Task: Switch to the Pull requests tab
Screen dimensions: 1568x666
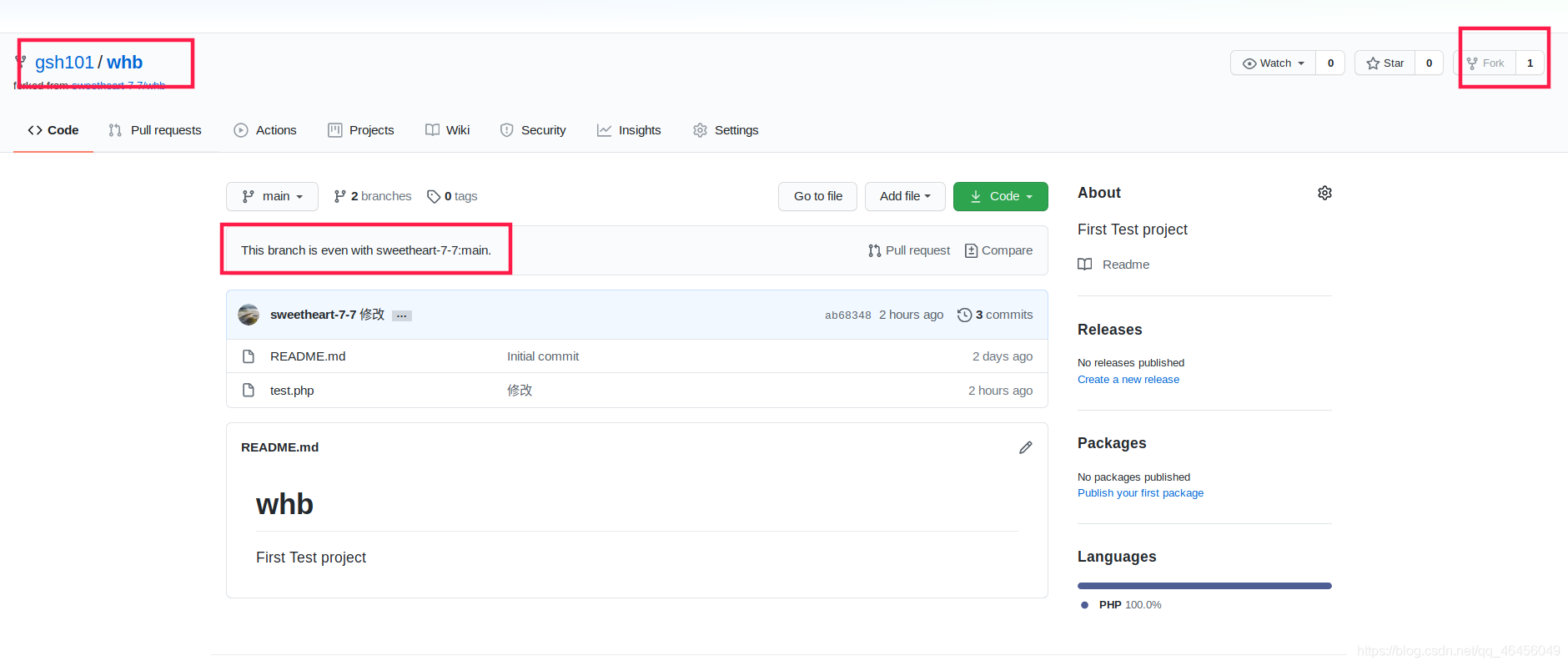Action: [155, 130]
